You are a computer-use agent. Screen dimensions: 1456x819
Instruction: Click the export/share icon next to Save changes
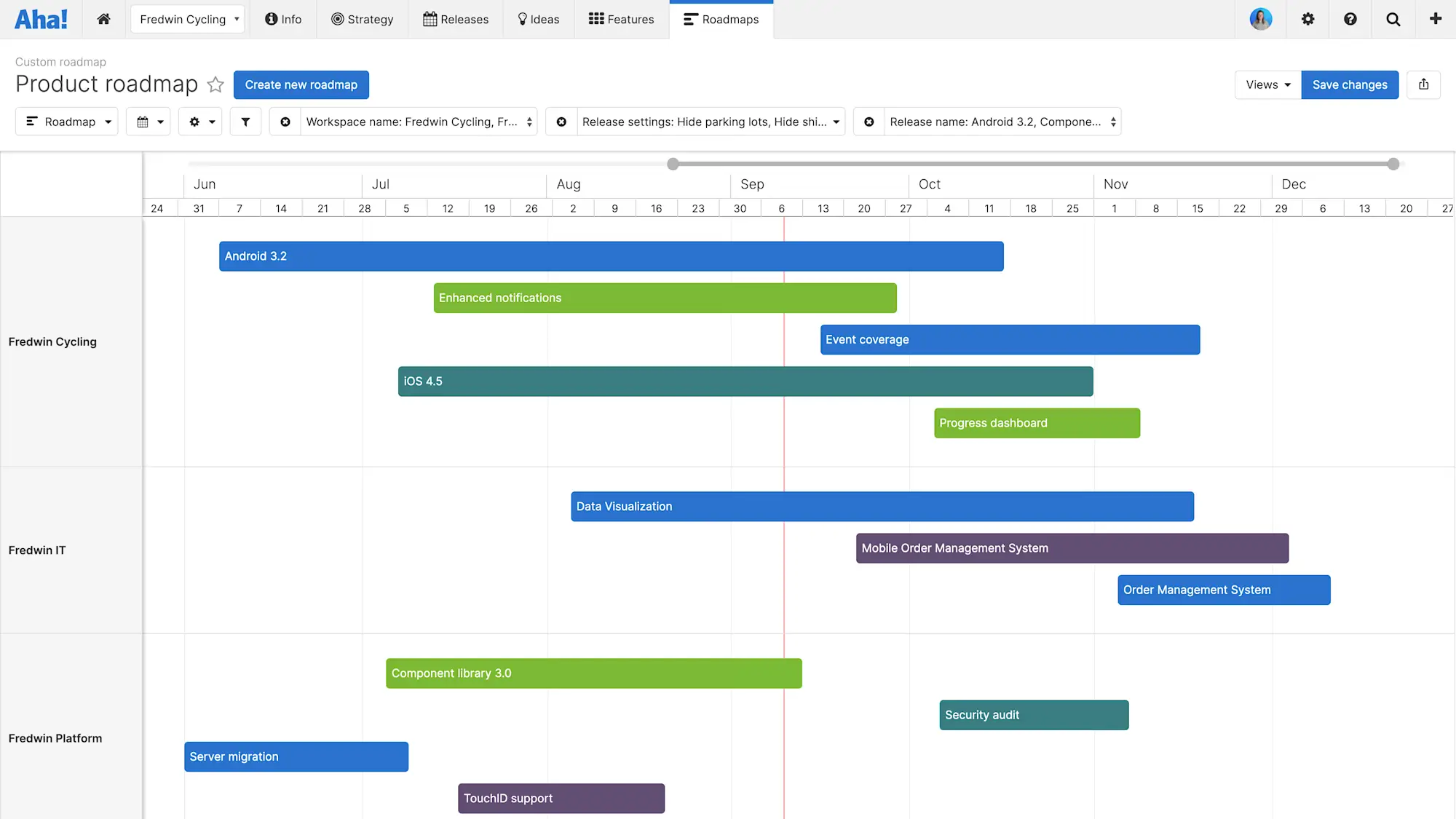point(1423,84)
